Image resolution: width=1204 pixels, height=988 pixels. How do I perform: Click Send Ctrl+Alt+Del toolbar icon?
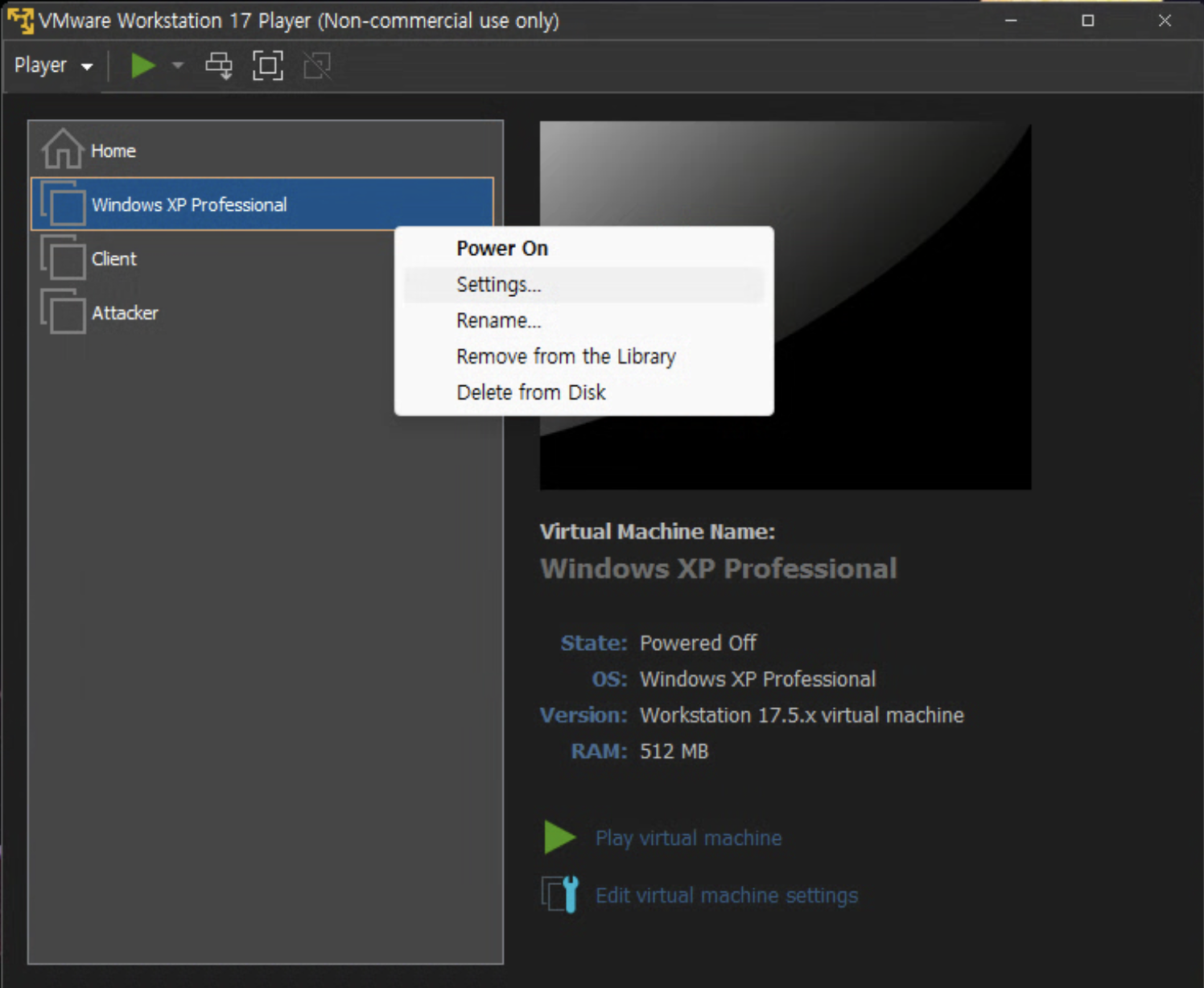(x=219, y=65)
